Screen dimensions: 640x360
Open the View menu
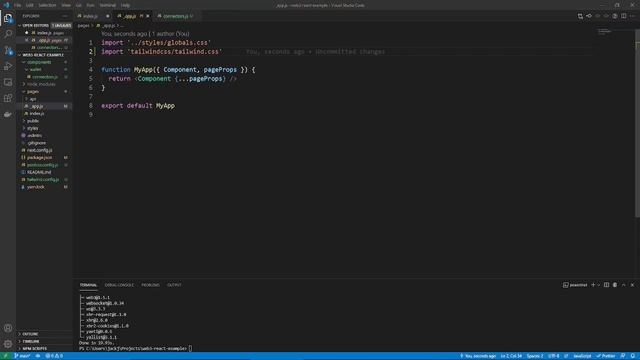coord(66,5)
